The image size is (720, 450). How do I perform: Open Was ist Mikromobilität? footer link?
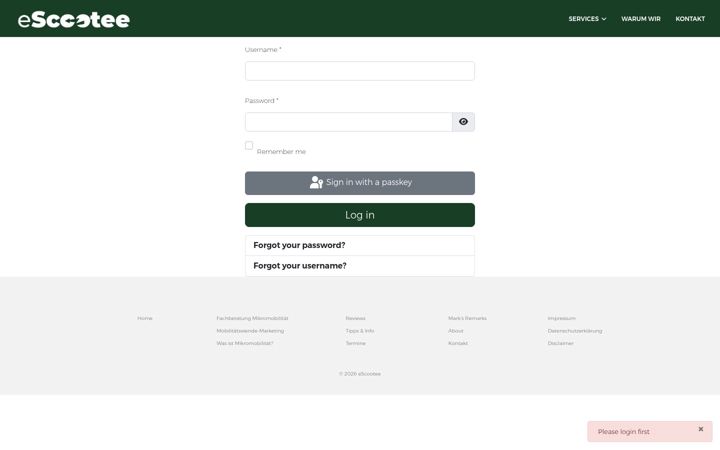click(245, 343)
